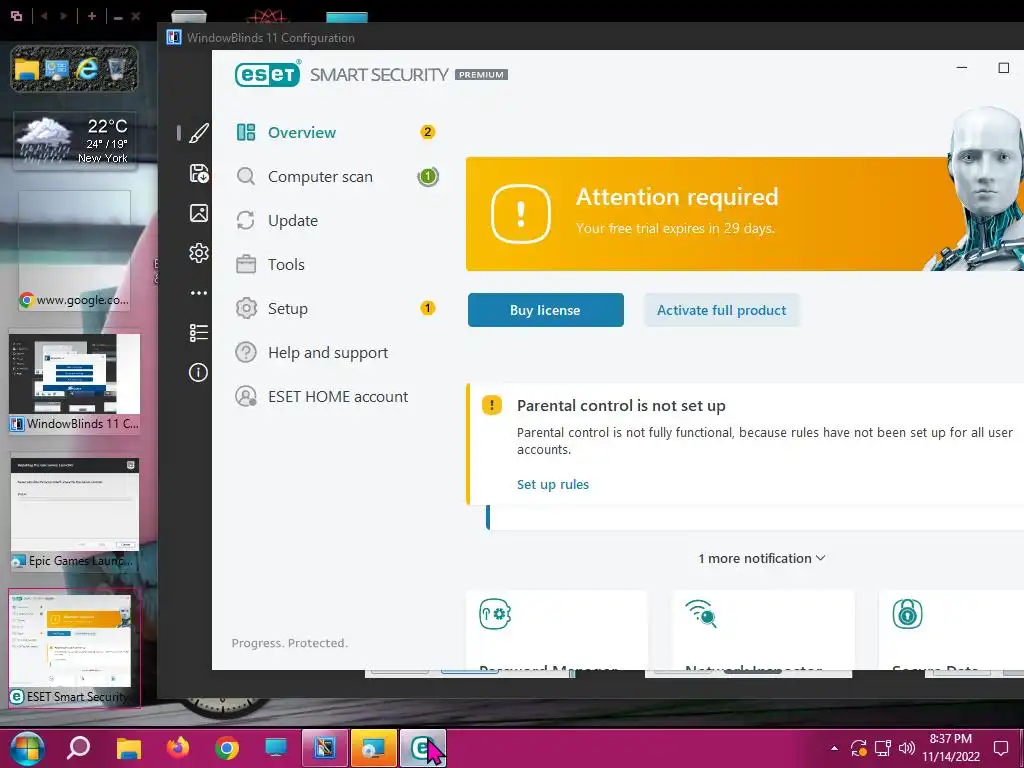
Task: Click the ESET logo in the header
Action: tap(268, 74)
